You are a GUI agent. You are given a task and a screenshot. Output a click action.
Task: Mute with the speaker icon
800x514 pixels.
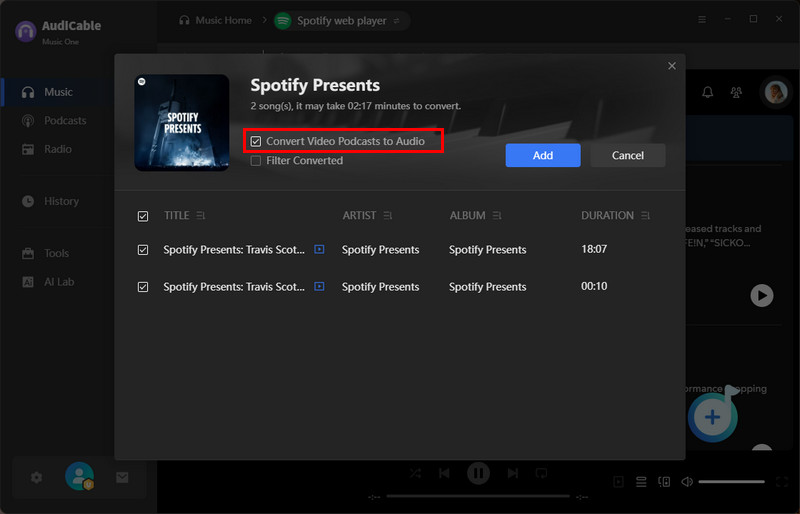coord(687,481)
